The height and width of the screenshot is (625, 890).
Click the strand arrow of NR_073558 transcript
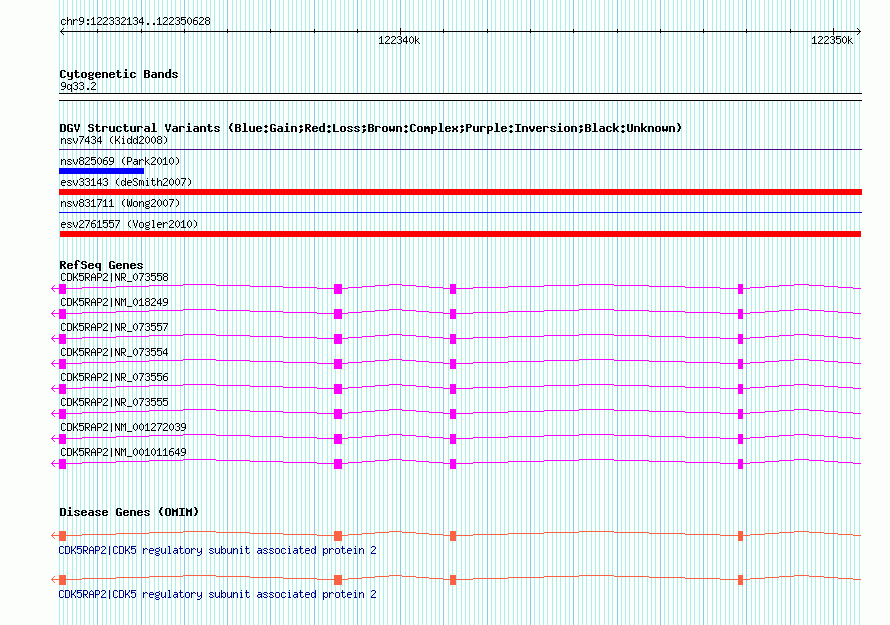(x=54, y=289)
